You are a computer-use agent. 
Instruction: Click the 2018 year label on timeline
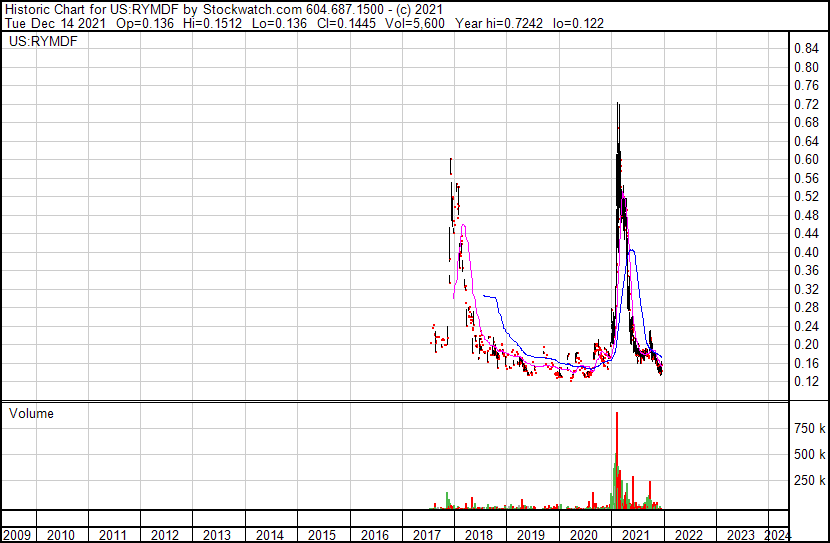pos(479,535)
